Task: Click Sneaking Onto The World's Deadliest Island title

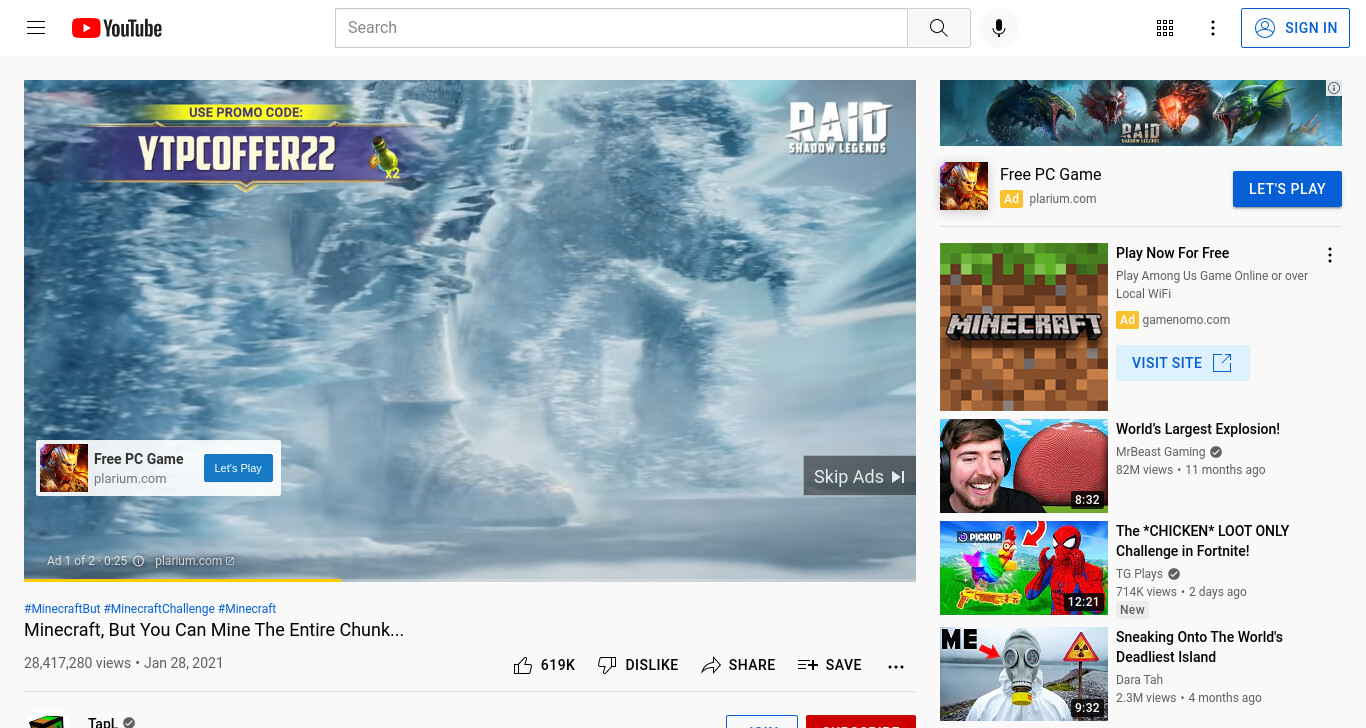Action: click(x=1200, y=647)
